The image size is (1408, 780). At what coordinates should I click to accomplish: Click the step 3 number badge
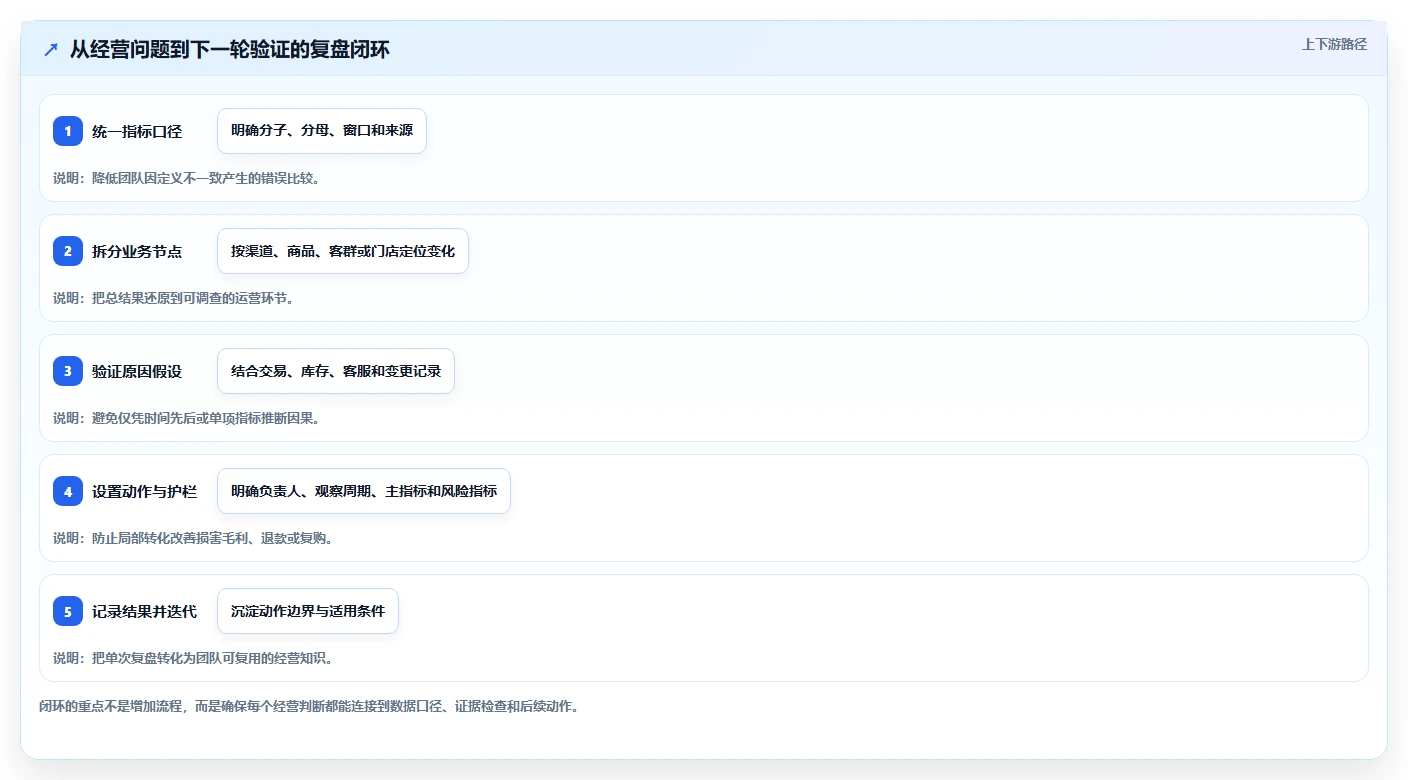point(68,371)
